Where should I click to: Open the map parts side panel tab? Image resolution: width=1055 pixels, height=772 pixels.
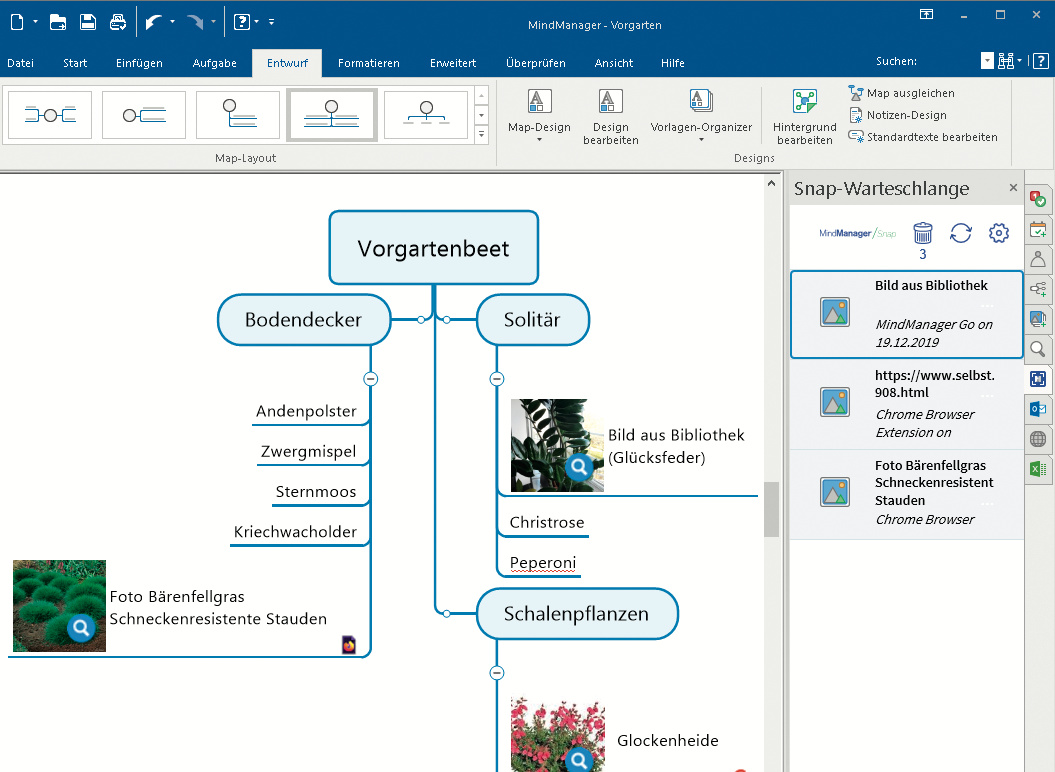coord(1038,289)
